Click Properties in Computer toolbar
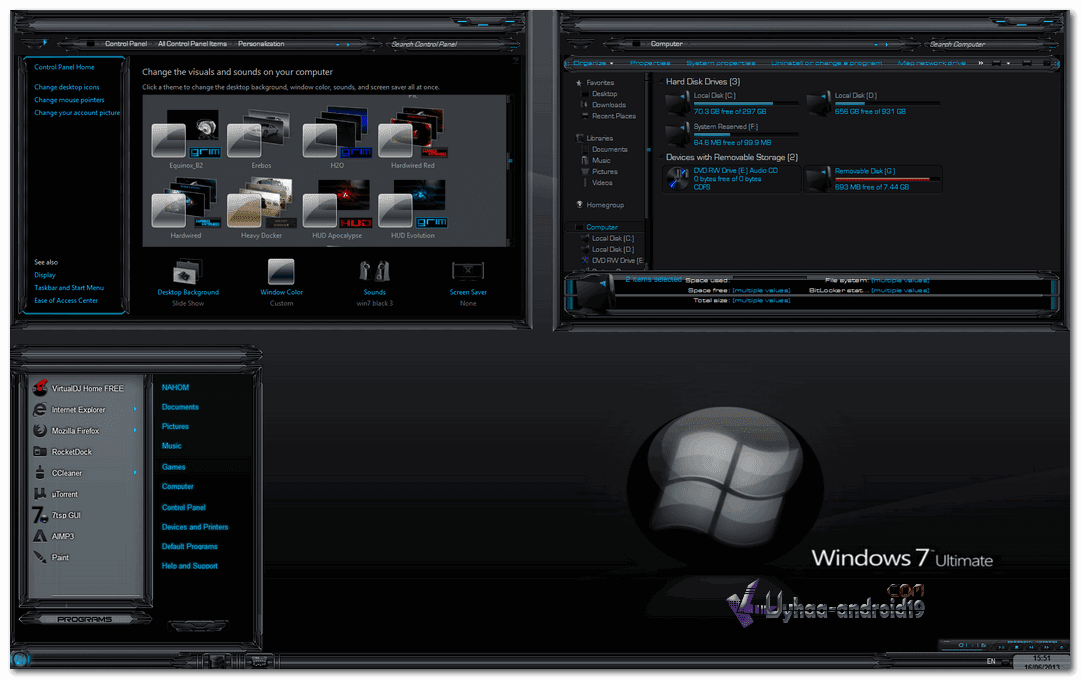This screenshot has width=1081, height=680. (x=649, y=63)
